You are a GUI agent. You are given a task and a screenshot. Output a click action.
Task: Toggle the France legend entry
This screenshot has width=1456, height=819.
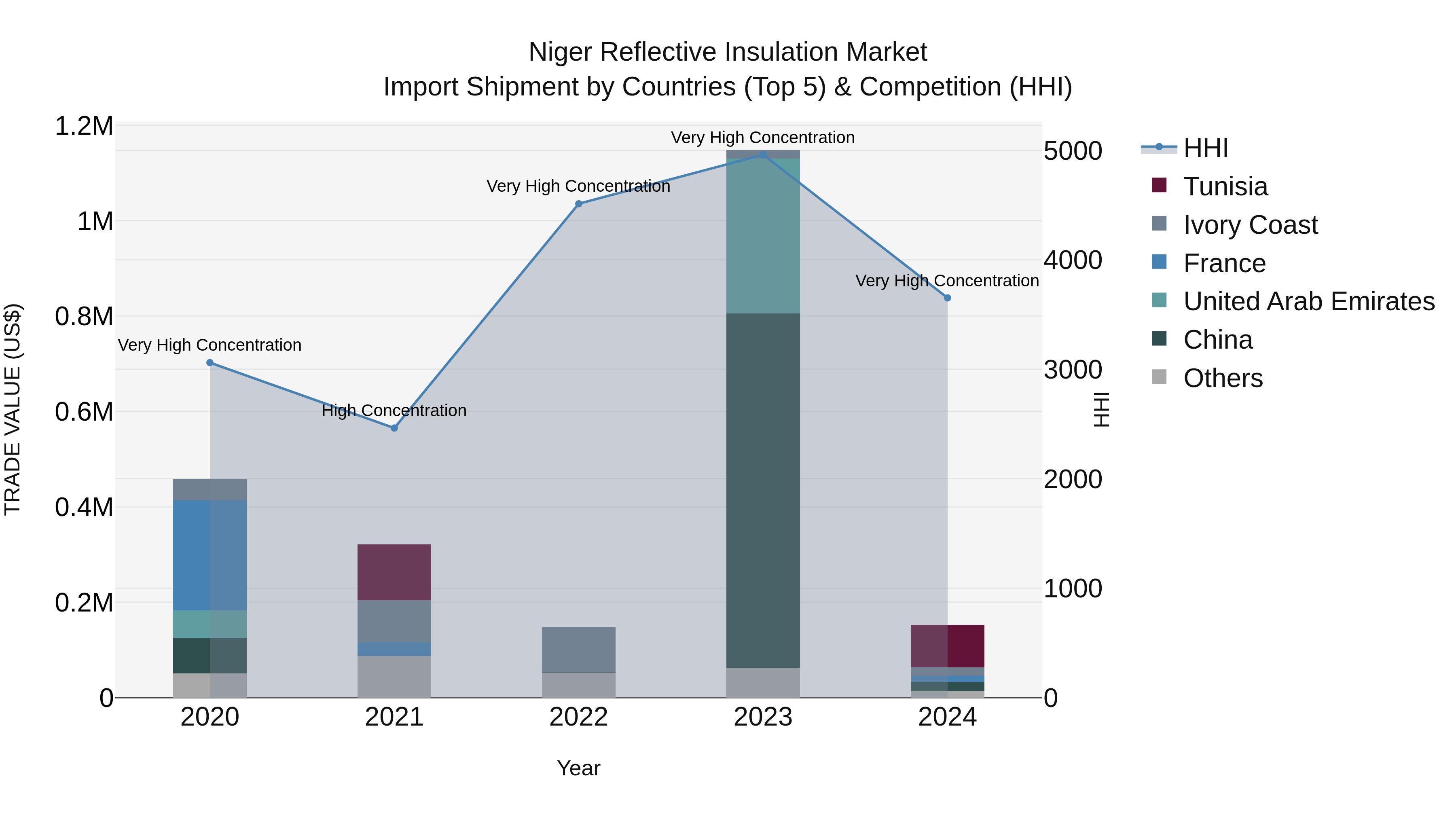tap(1208, 263)
